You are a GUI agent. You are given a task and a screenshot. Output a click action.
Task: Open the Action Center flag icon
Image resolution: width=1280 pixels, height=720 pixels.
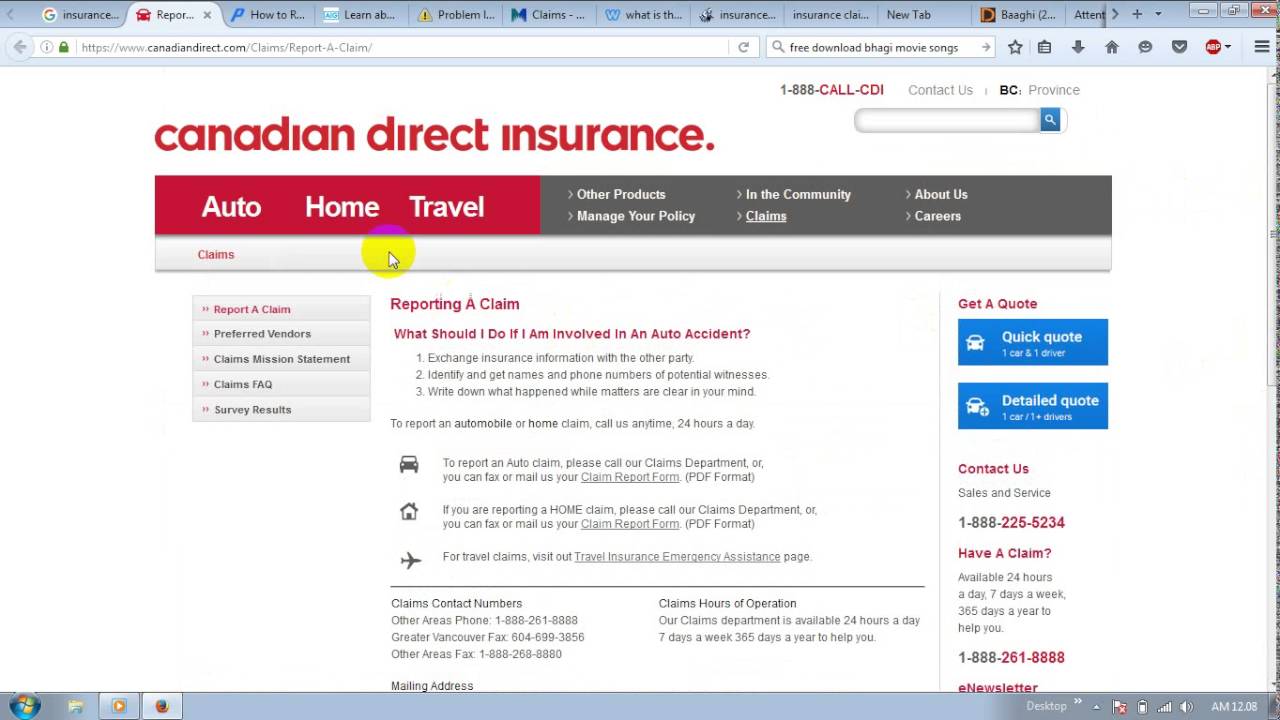click(x=1121, y=707)
